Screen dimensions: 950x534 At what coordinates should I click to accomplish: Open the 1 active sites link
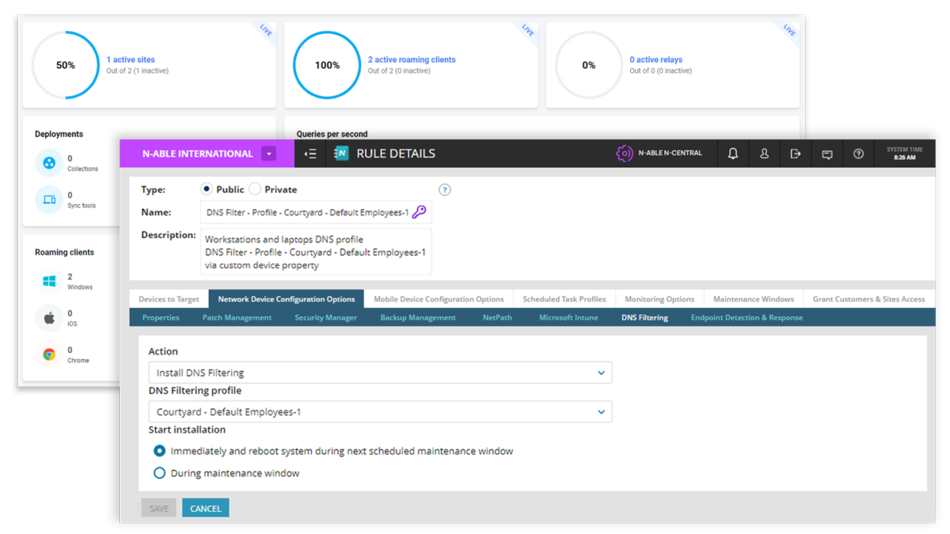[x=130, y=59]
